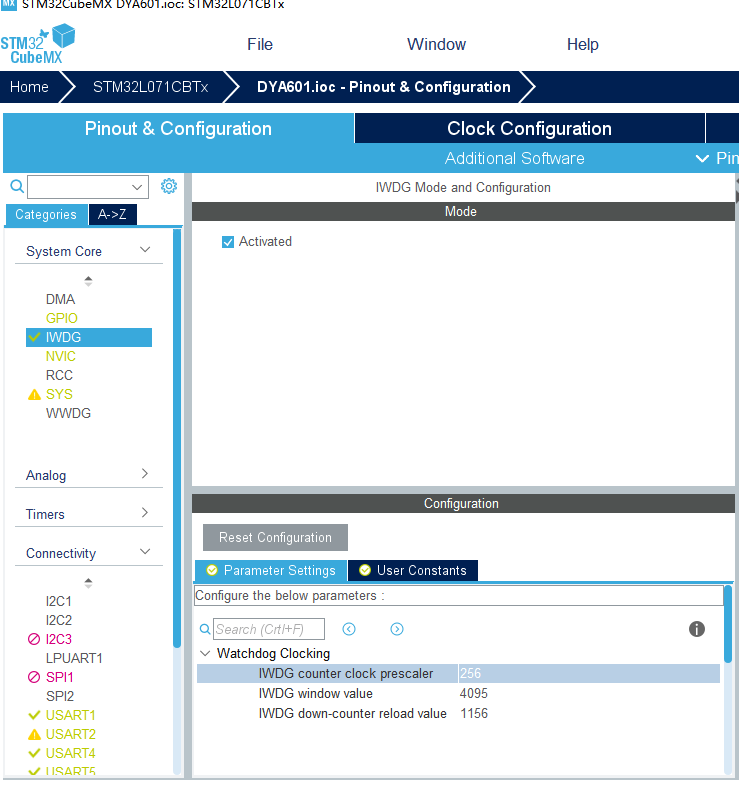The height and width of the screenshot is (786, 739).
Task: Collapse the System Core category
Action: (x=145, y=250)
